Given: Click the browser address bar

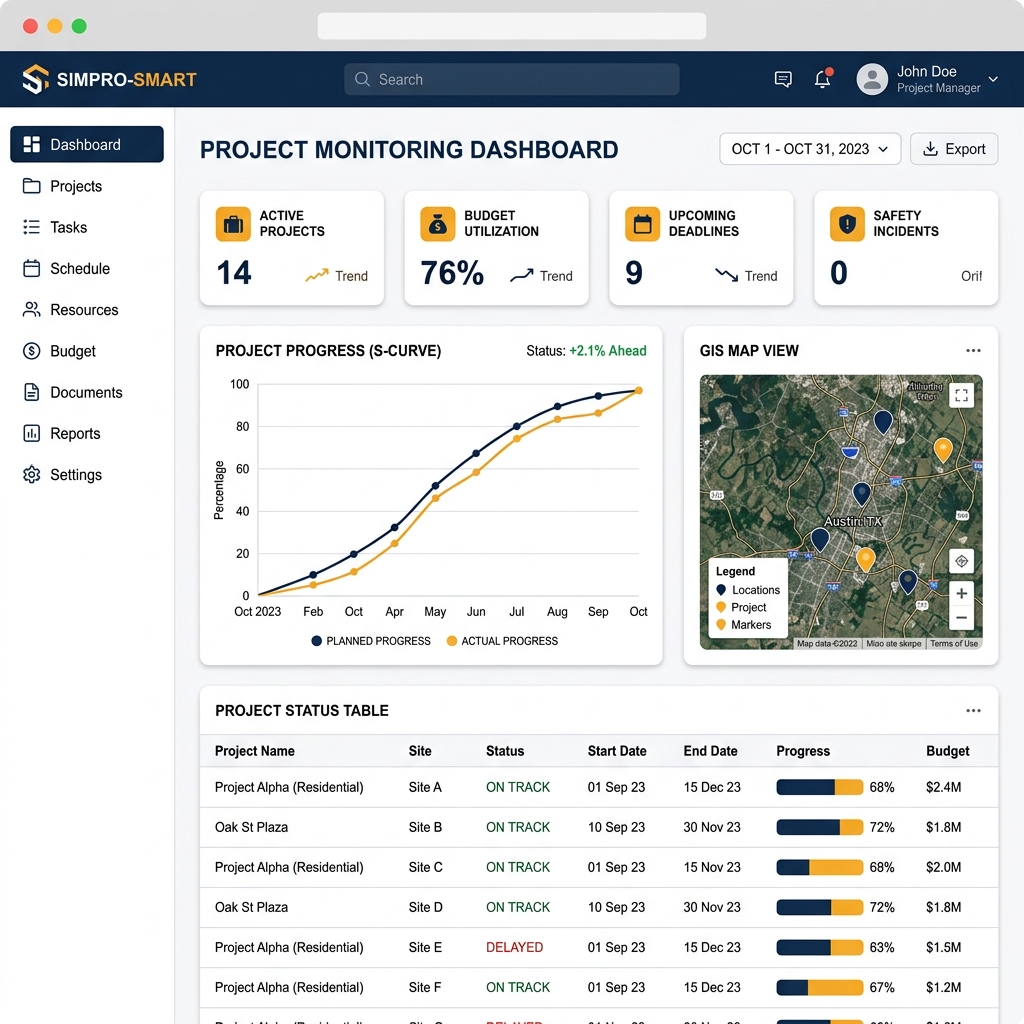Looking at the screenshot, I should coord(511,26).
